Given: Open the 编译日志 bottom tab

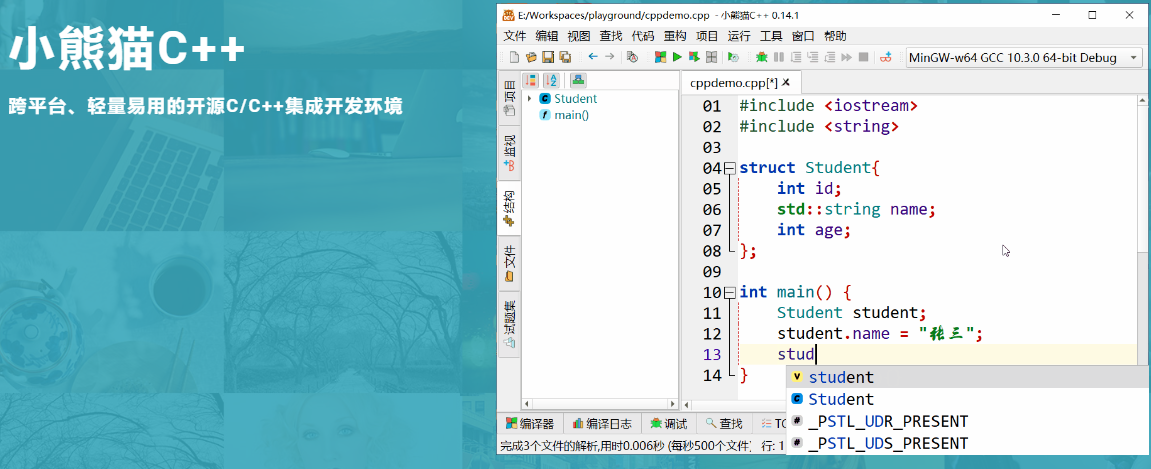Looking at the screenshot, I should 602,423.
